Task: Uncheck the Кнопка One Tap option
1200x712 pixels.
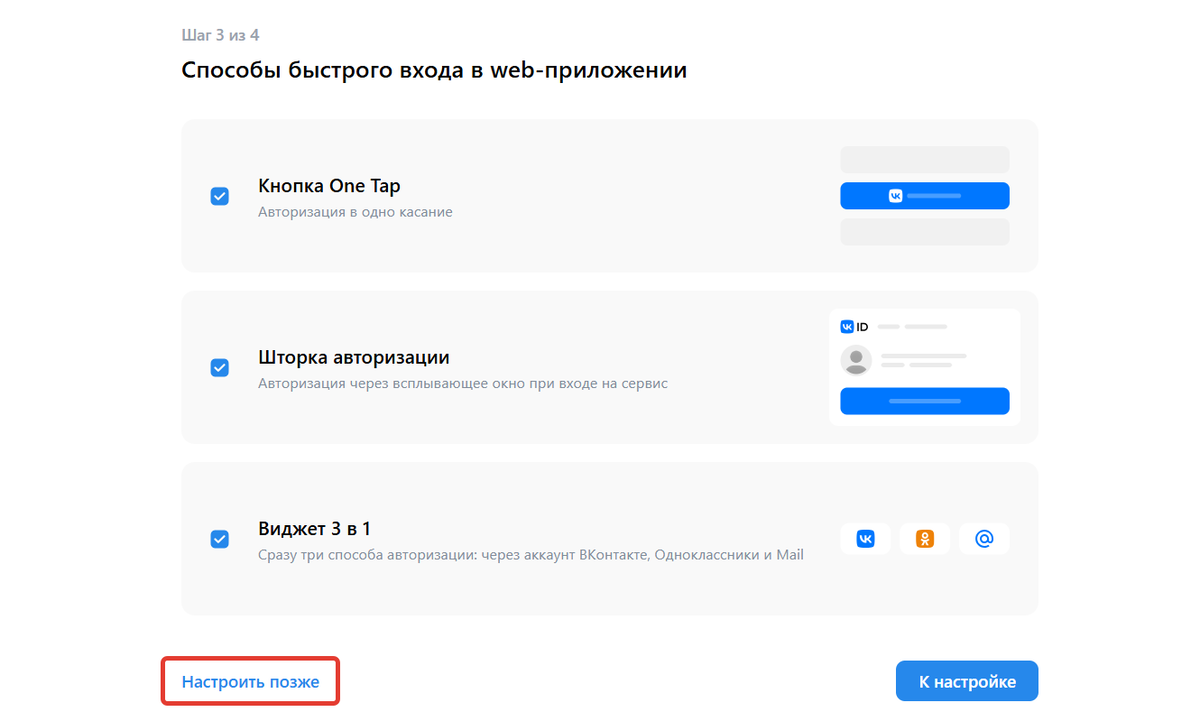Action: pos(219,196)
